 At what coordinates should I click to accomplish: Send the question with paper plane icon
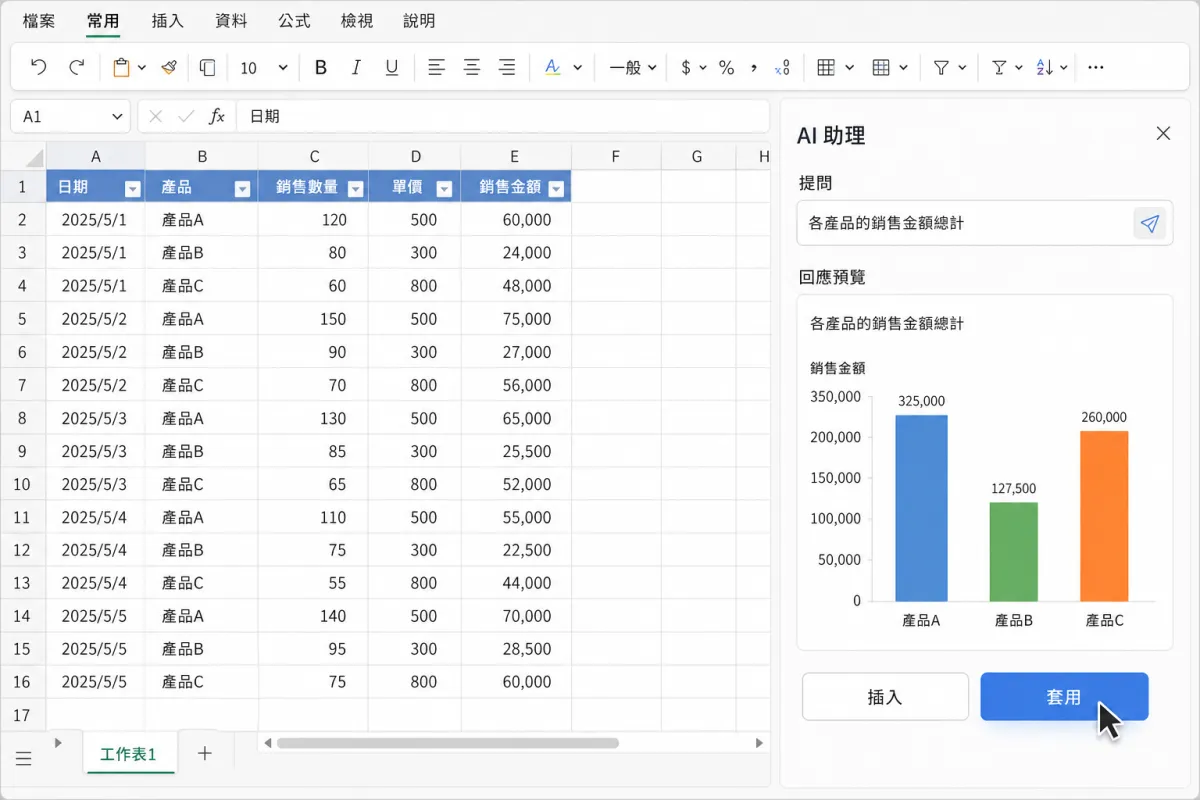pos(1150,224)
